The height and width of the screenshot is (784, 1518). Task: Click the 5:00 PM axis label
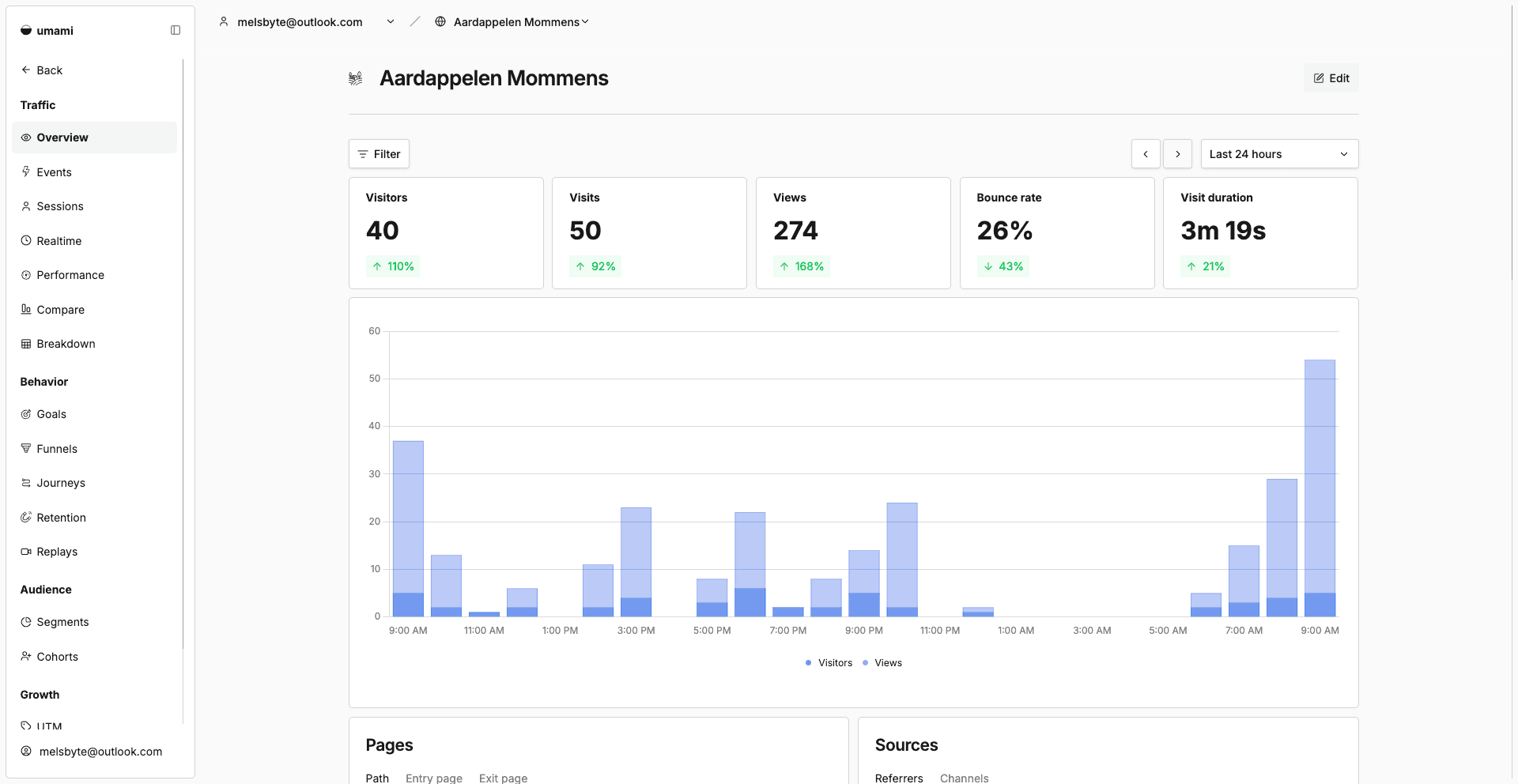712,631
